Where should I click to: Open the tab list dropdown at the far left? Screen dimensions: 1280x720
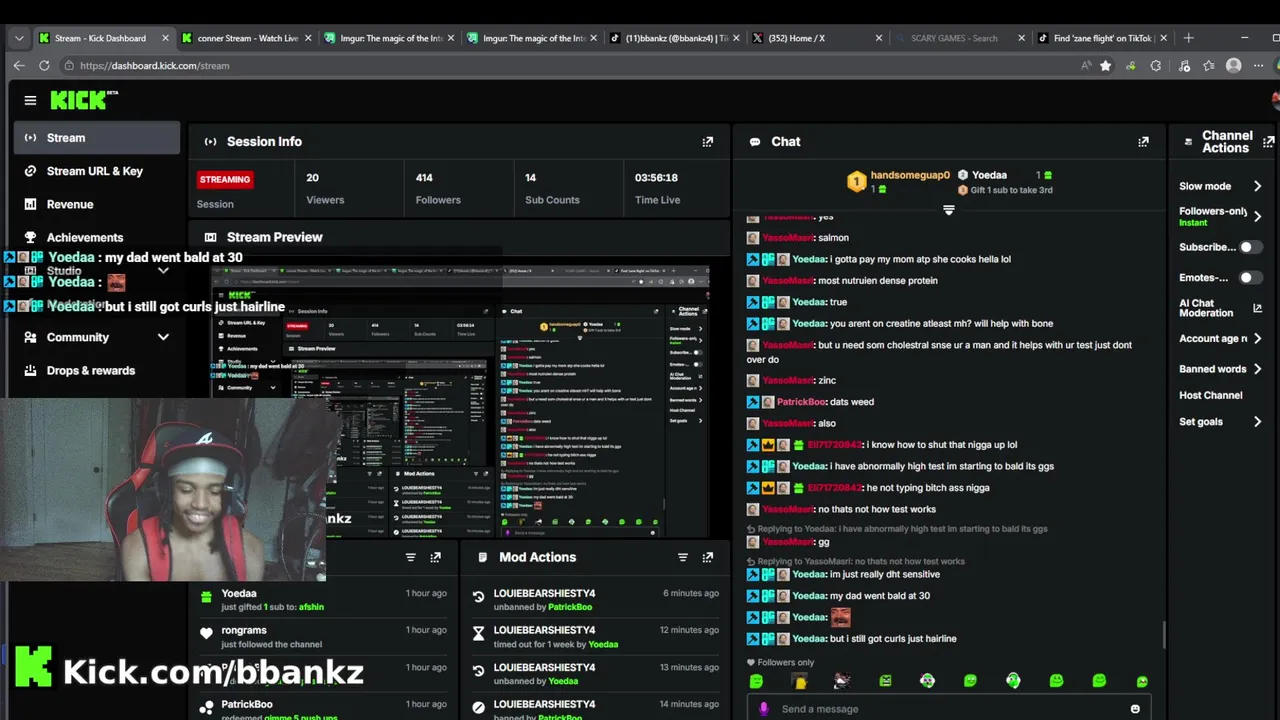(19, 38)
